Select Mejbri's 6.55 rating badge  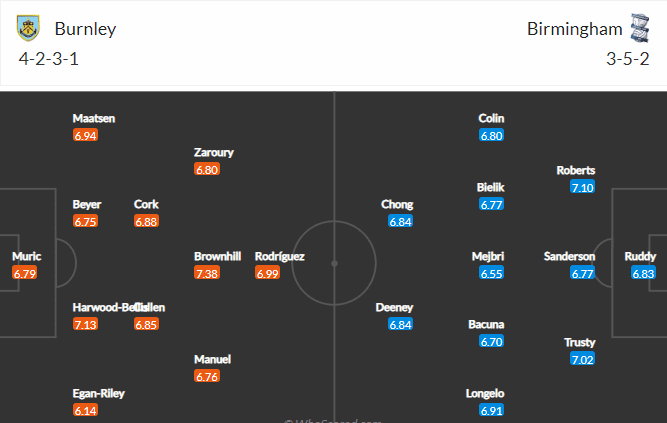pyautogui.click(x=491, y=273)
